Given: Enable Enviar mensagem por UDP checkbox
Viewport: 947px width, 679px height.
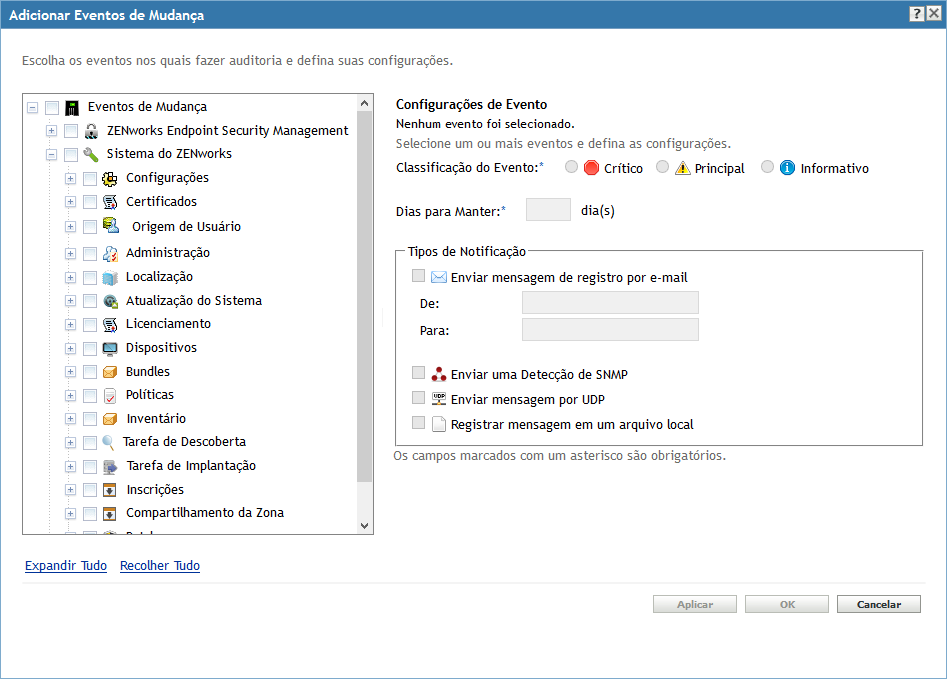Looking at the screenshot, I should click(x=418, y=397).
